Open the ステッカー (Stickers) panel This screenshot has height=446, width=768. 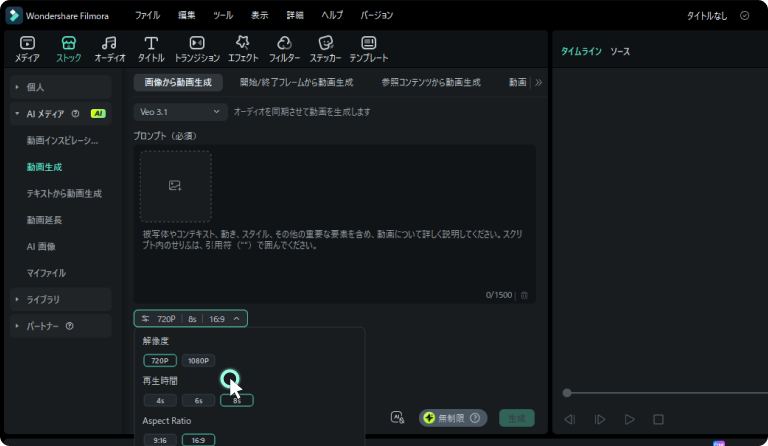(325, 49)
